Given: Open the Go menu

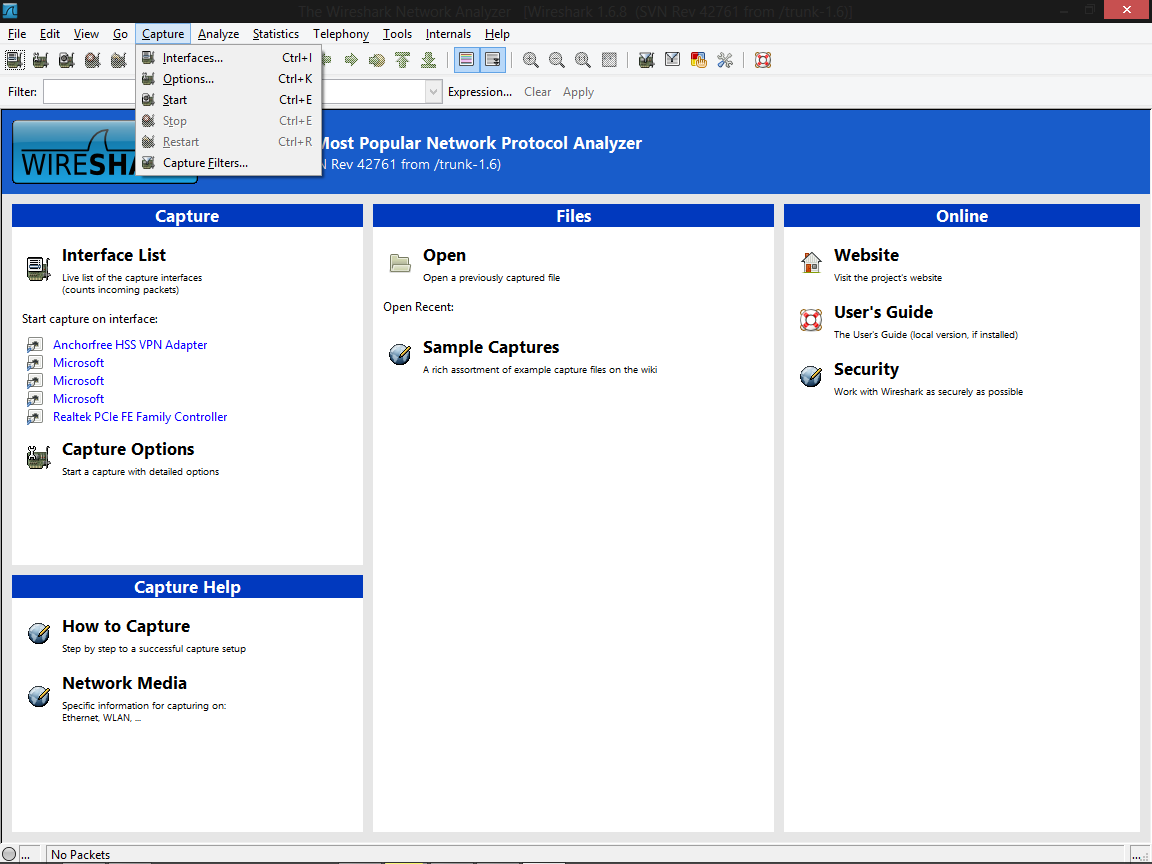Looking at the screenshot, I should (120, 34).
